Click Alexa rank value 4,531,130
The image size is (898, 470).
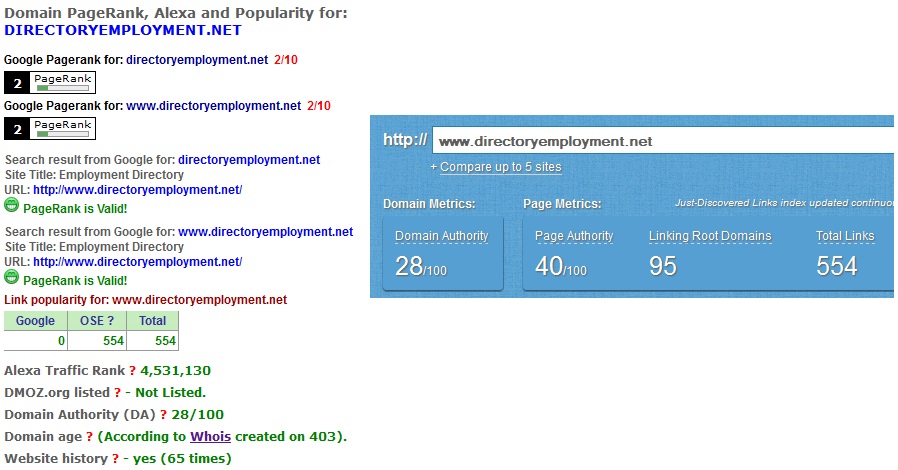pos(175,370)
